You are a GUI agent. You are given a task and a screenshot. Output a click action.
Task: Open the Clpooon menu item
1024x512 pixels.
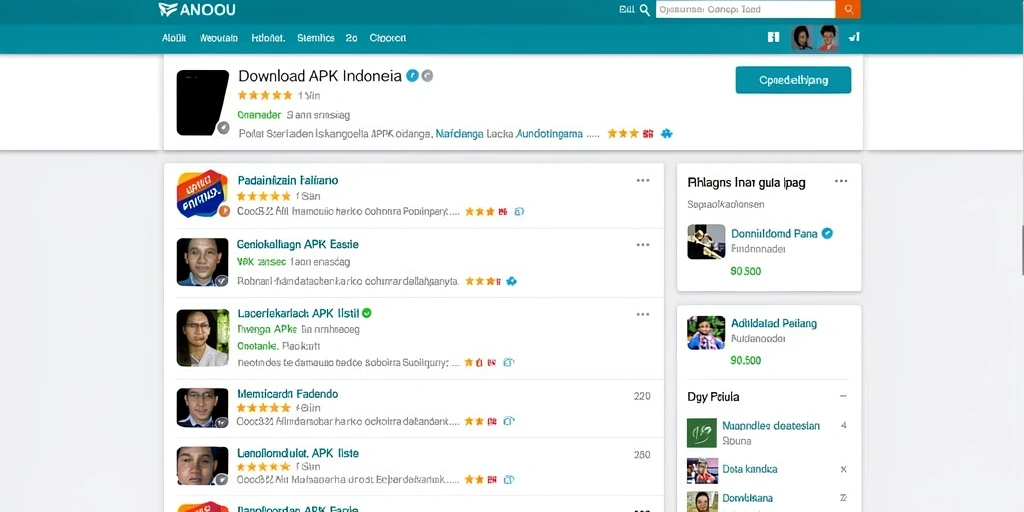coord(387,38)
